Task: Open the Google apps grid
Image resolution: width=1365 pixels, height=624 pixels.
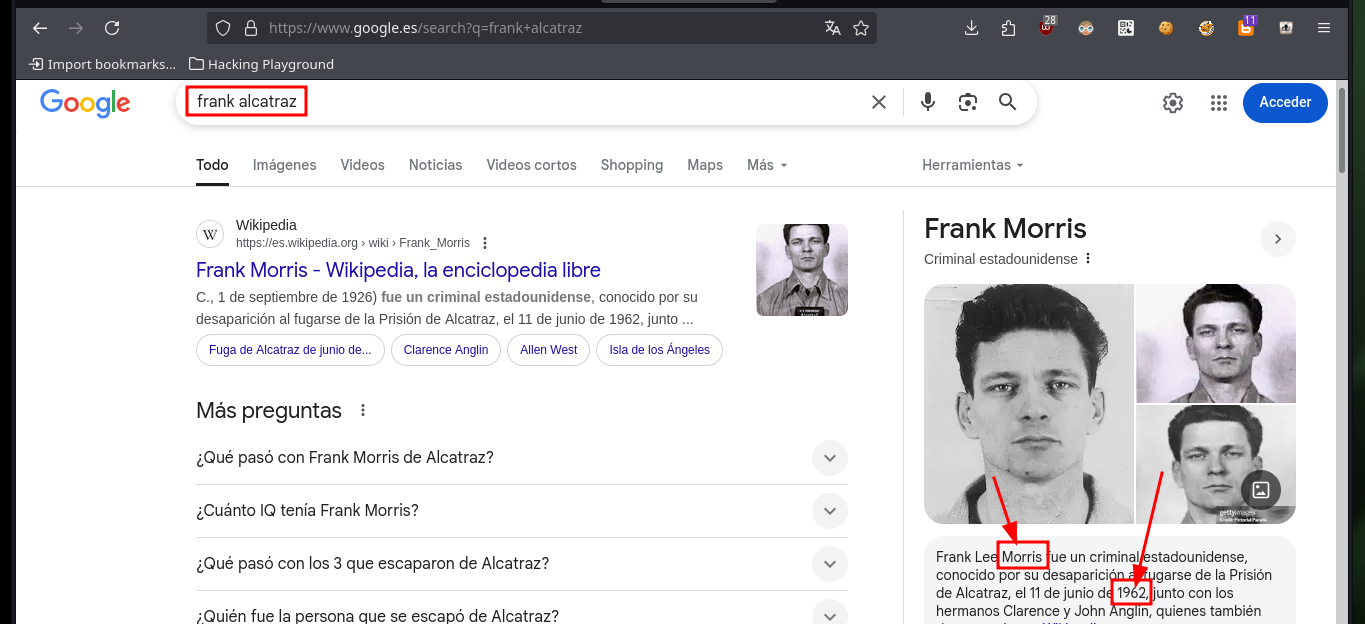Action: [x=1218, y=103]
